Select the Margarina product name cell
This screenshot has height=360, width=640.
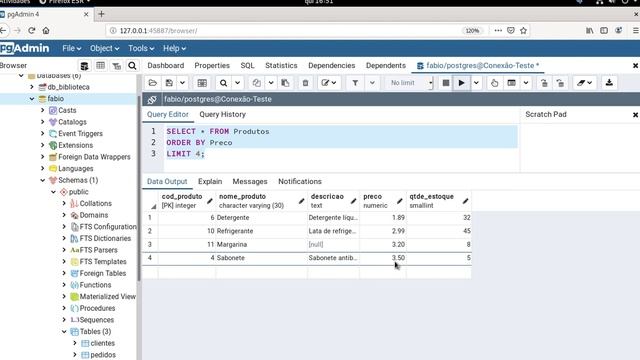click(261, 244)
